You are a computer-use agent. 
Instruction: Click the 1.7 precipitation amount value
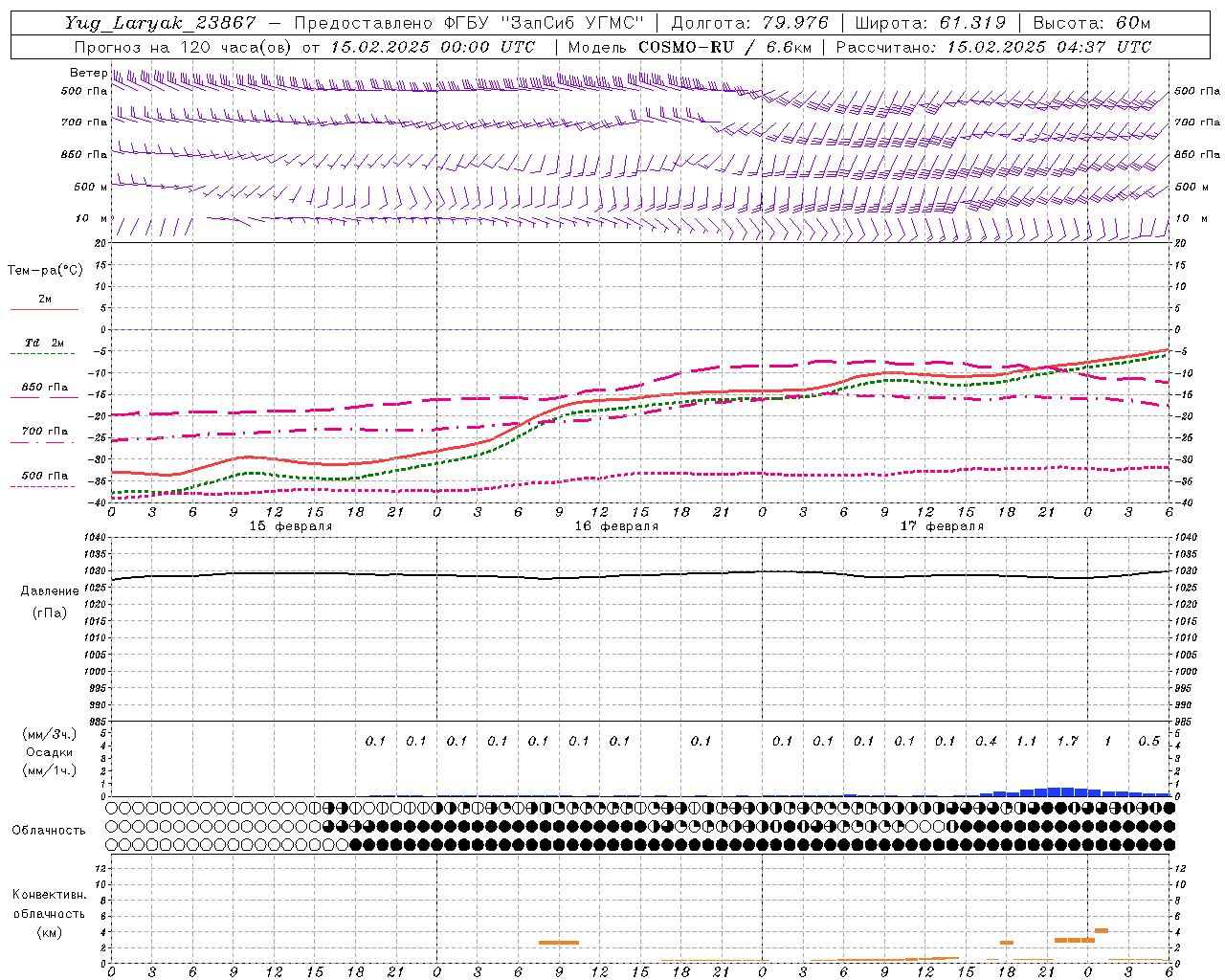click(x=1067, y=742)
